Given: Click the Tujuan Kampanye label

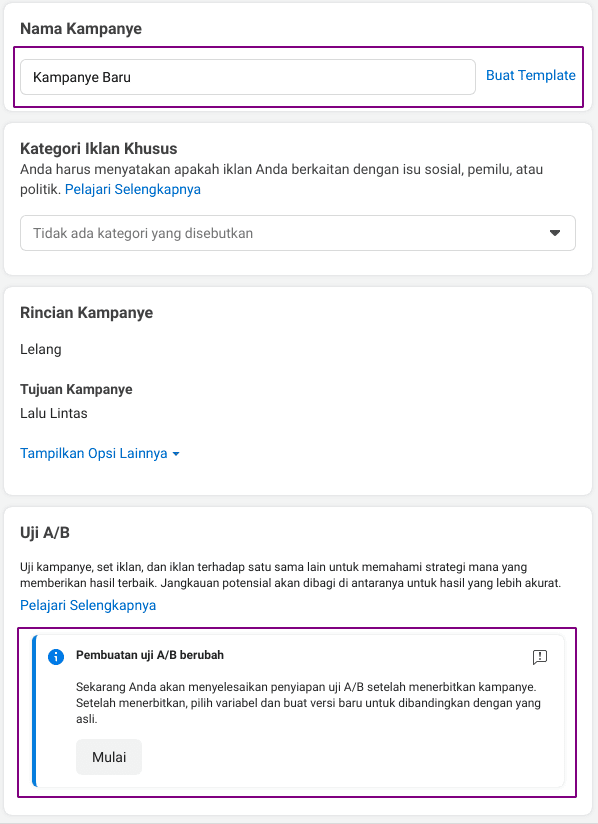Looking at the screenshot, I should [x=76, y=389].
